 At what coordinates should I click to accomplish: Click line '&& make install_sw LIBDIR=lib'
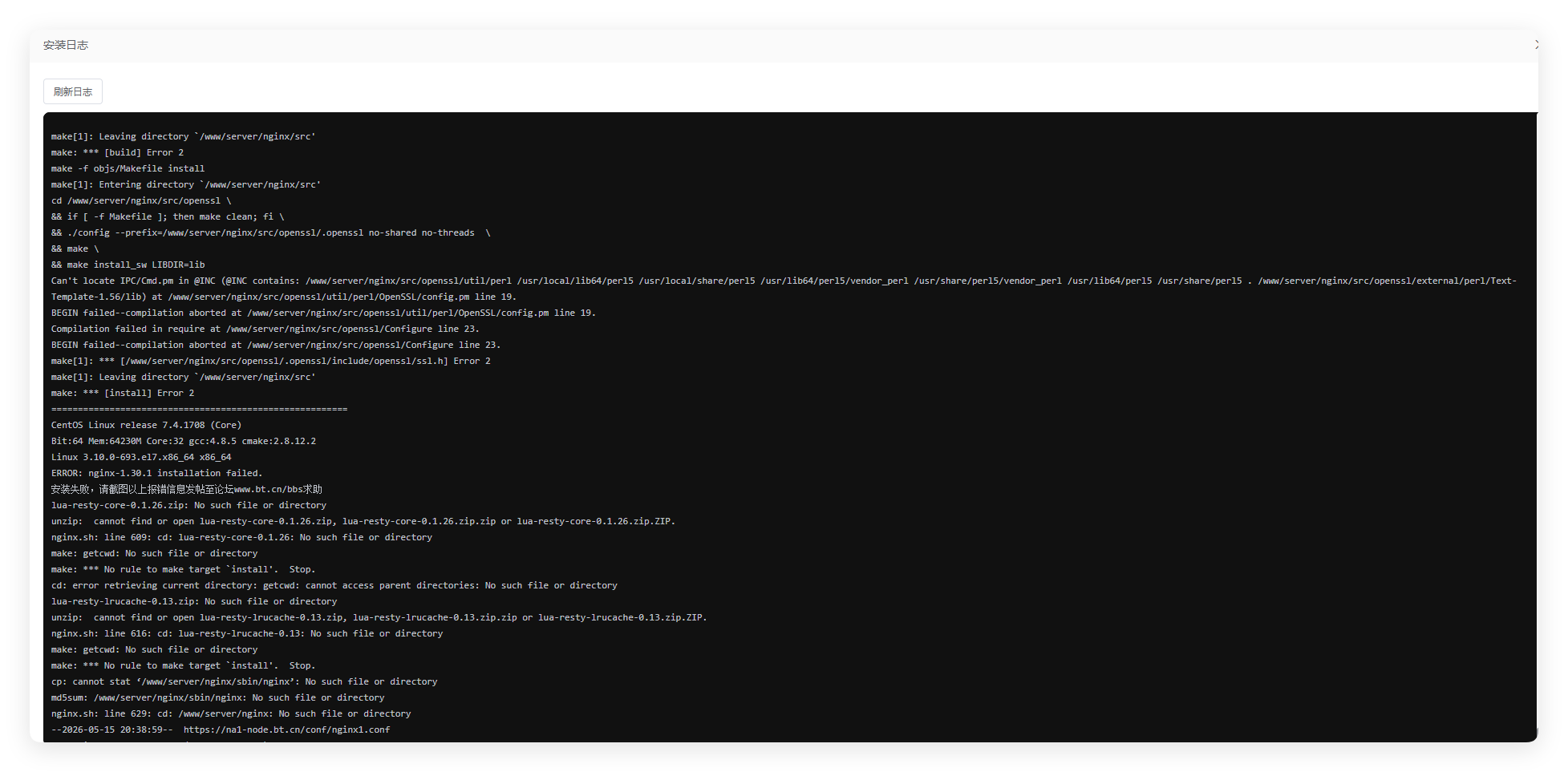coord(128,265)
